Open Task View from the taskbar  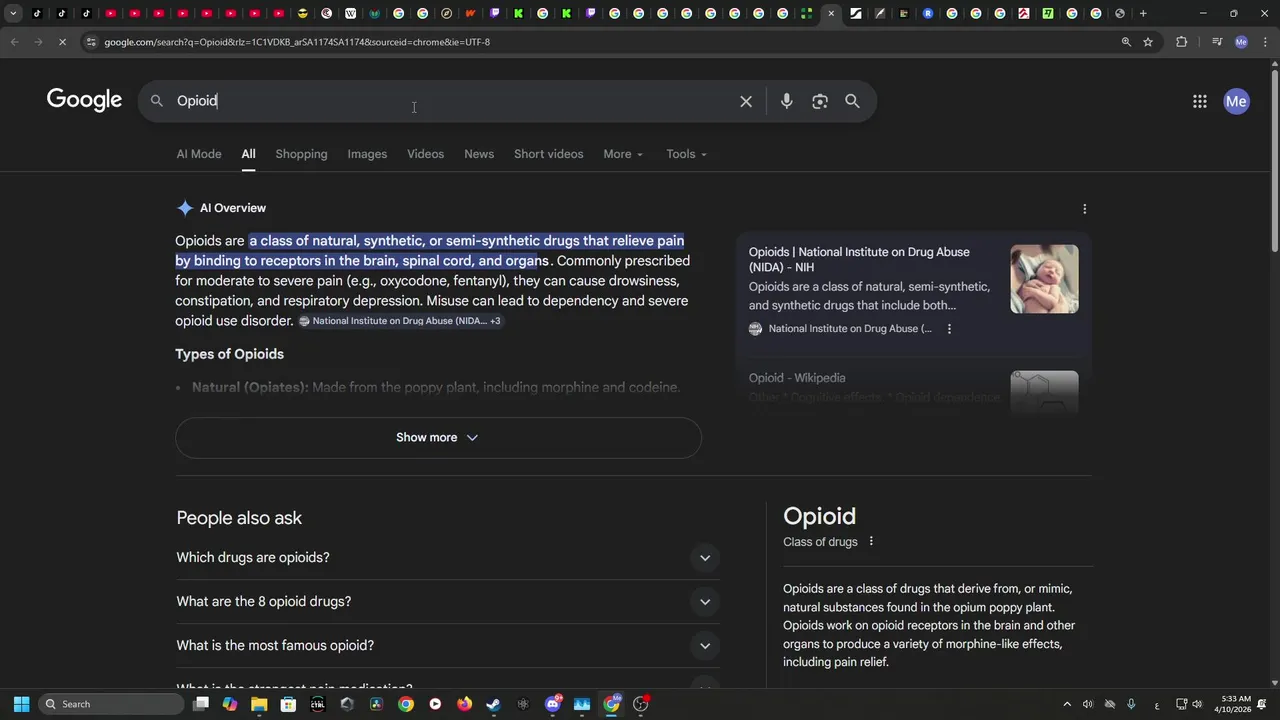click(x=201, y=704)
